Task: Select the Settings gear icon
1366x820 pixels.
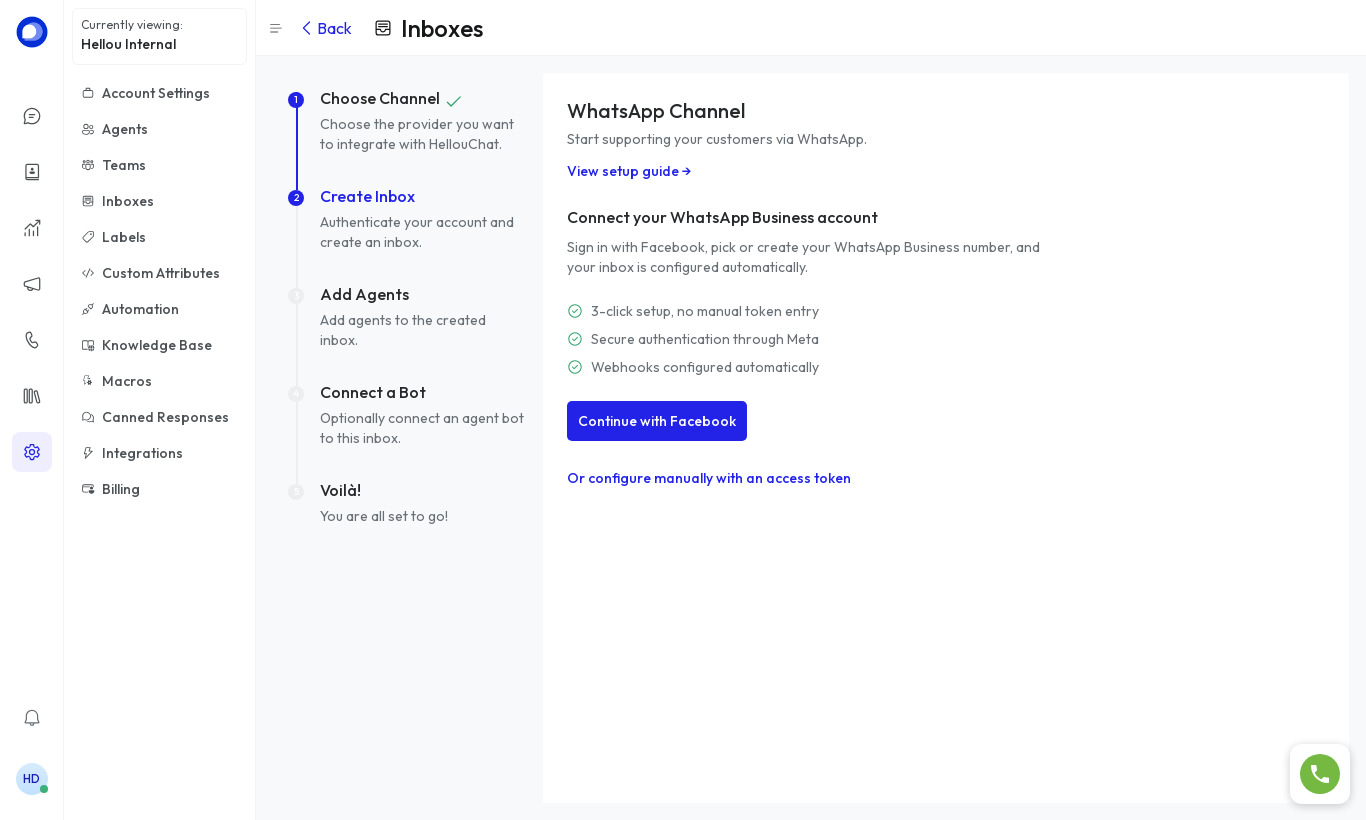Action: pos(32,452)
